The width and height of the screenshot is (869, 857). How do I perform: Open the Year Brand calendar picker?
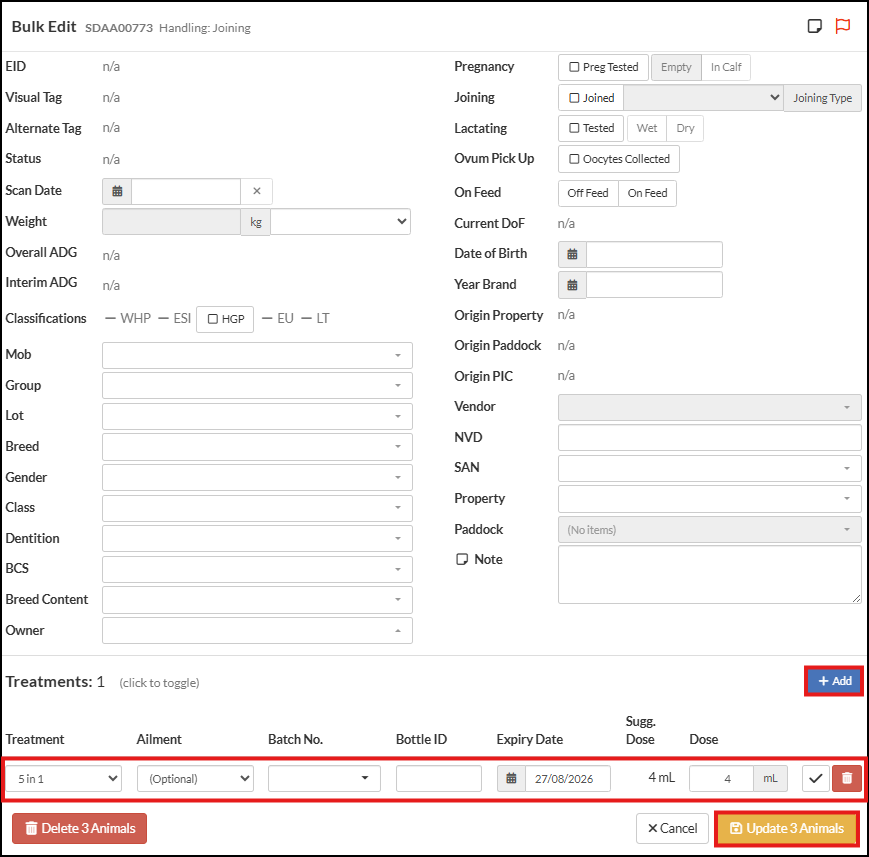click(x=572, y=285)
